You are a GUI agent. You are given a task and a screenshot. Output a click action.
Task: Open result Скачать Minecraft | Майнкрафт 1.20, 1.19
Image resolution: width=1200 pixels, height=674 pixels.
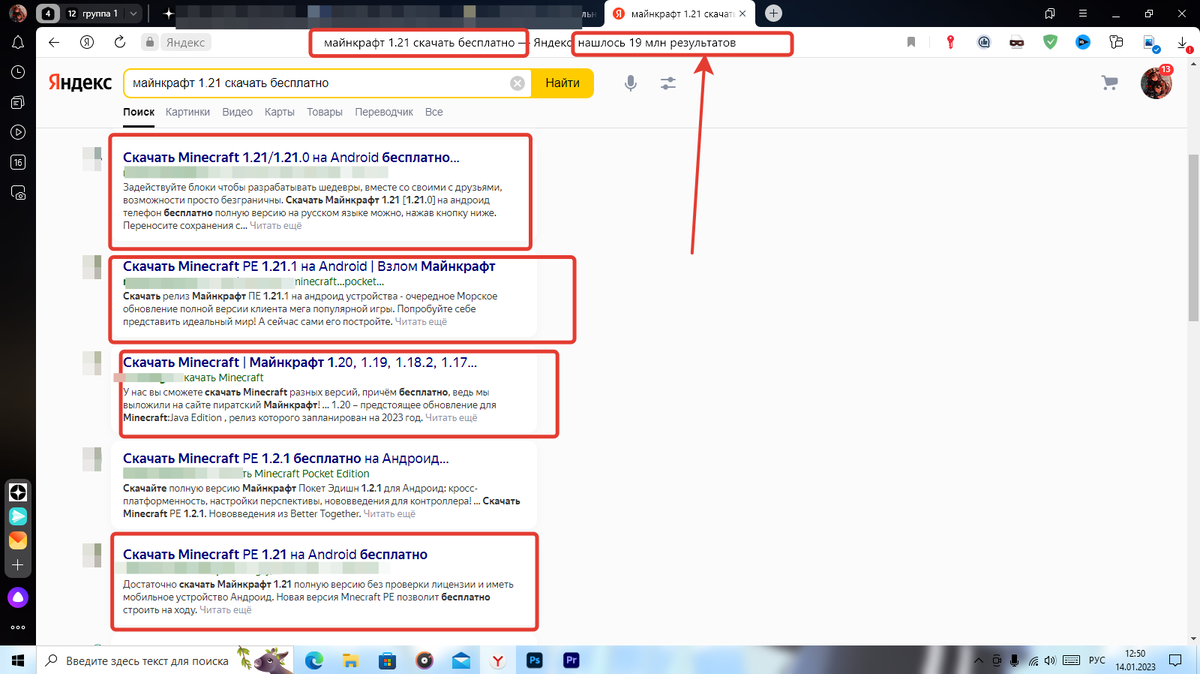tap(300, 362)
